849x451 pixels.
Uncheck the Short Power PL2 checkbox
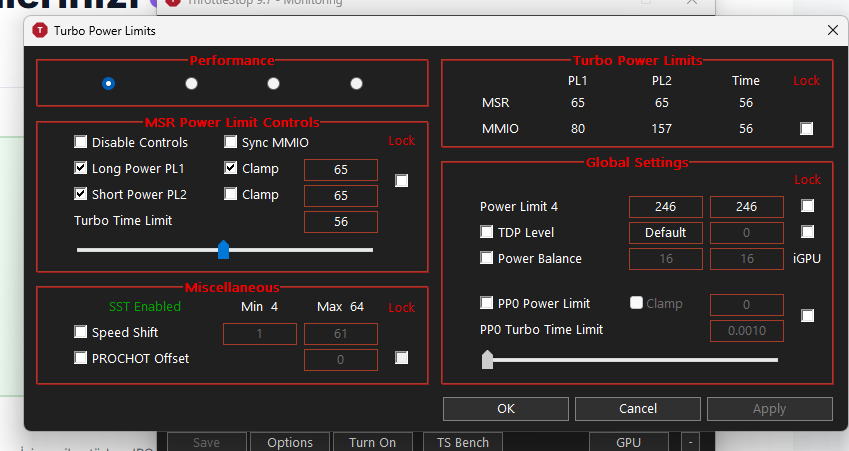tap(81, 194)
